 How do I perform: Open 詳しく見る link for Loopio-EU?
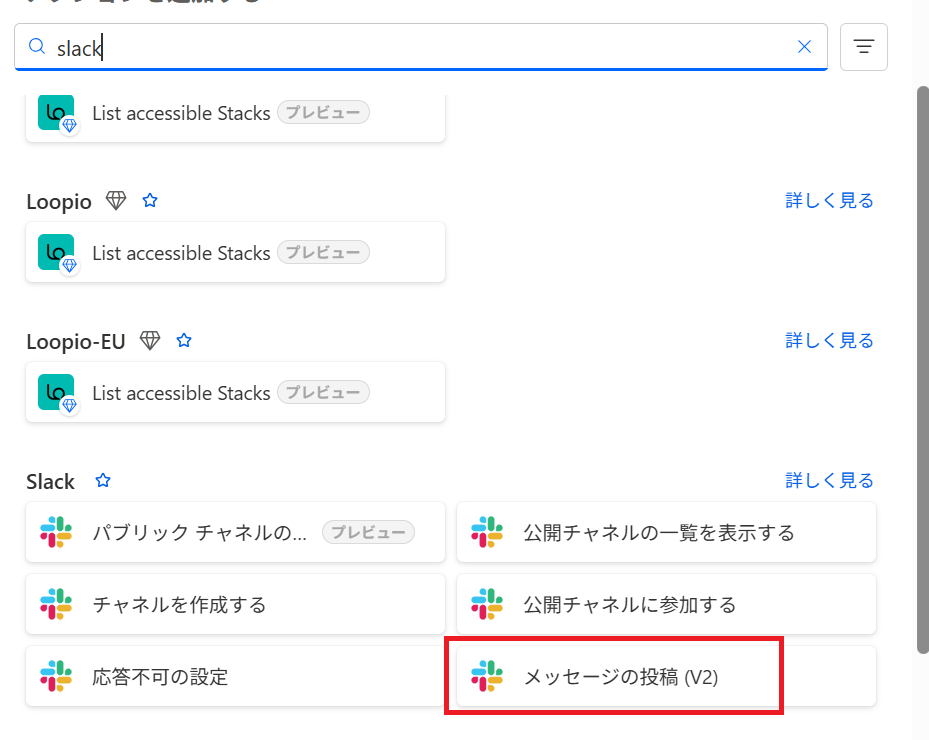pyautogui.click(x=829, y=341)
